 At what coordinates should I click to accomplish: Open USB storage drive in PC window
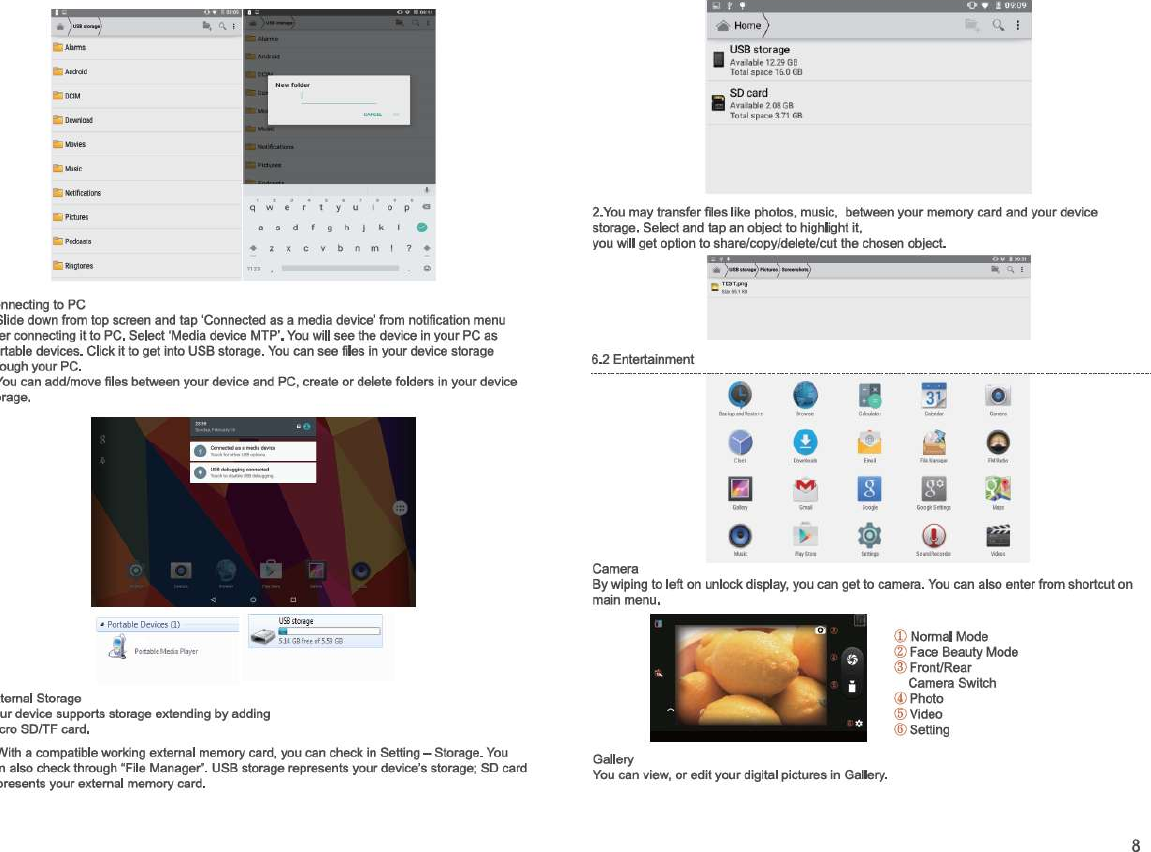315,631
